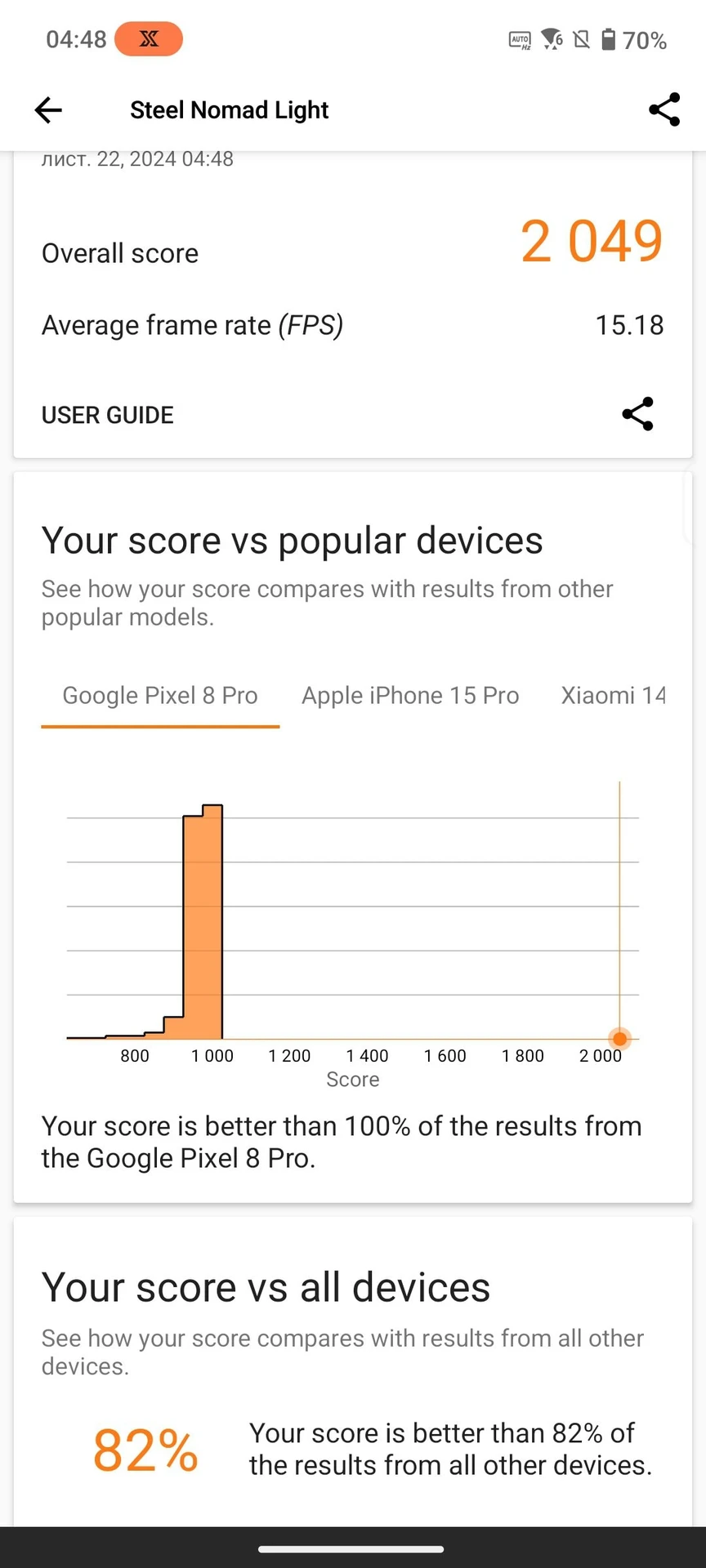Tap share icon beside USER GUIDE
706x1568 pixels.
(x=637, y=414)
